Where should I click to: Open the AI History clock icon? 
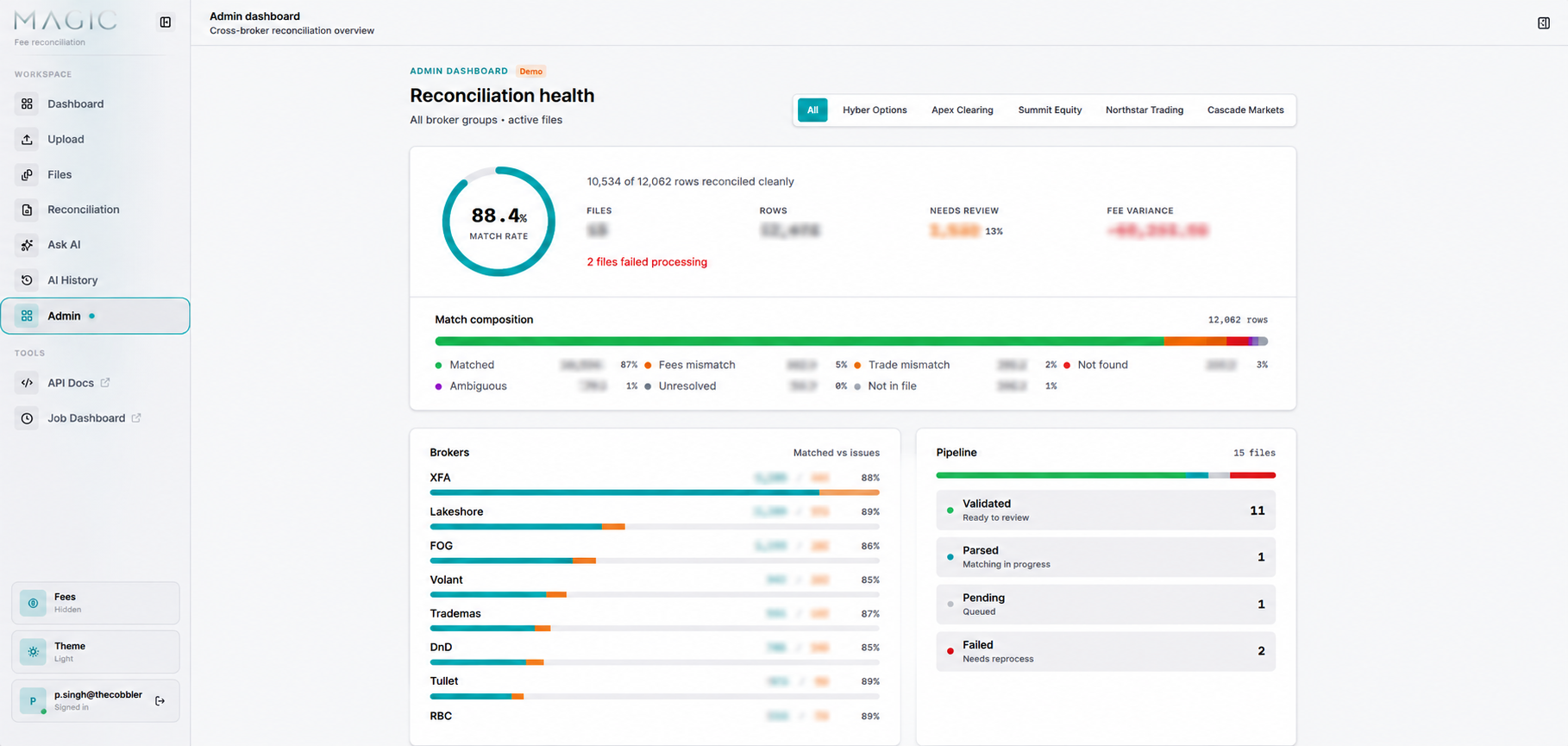click(27, 280)
